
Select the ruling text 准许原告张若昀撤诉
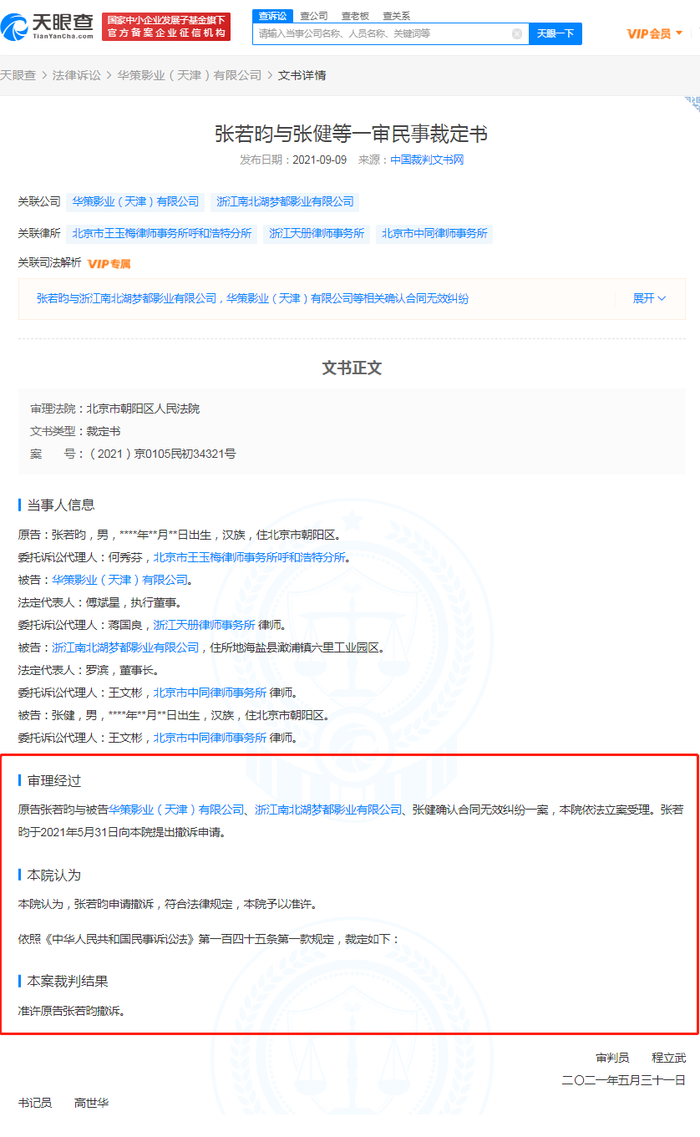(71, 1010)
